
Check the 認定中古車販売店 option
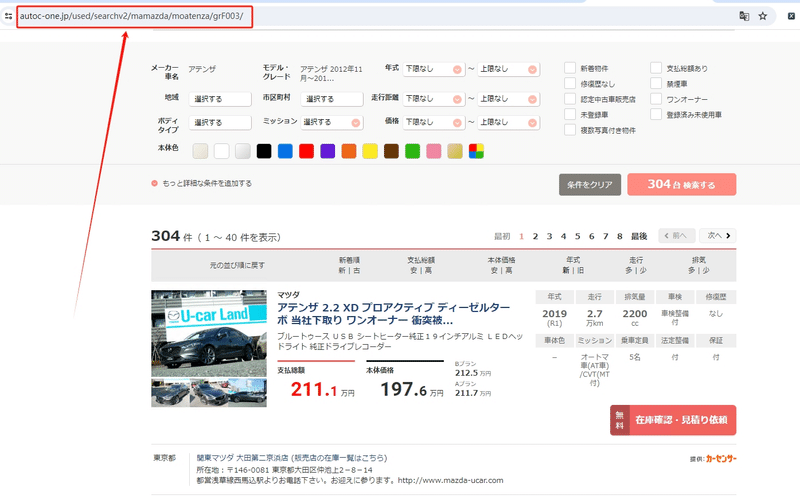[x=570, y=99]
